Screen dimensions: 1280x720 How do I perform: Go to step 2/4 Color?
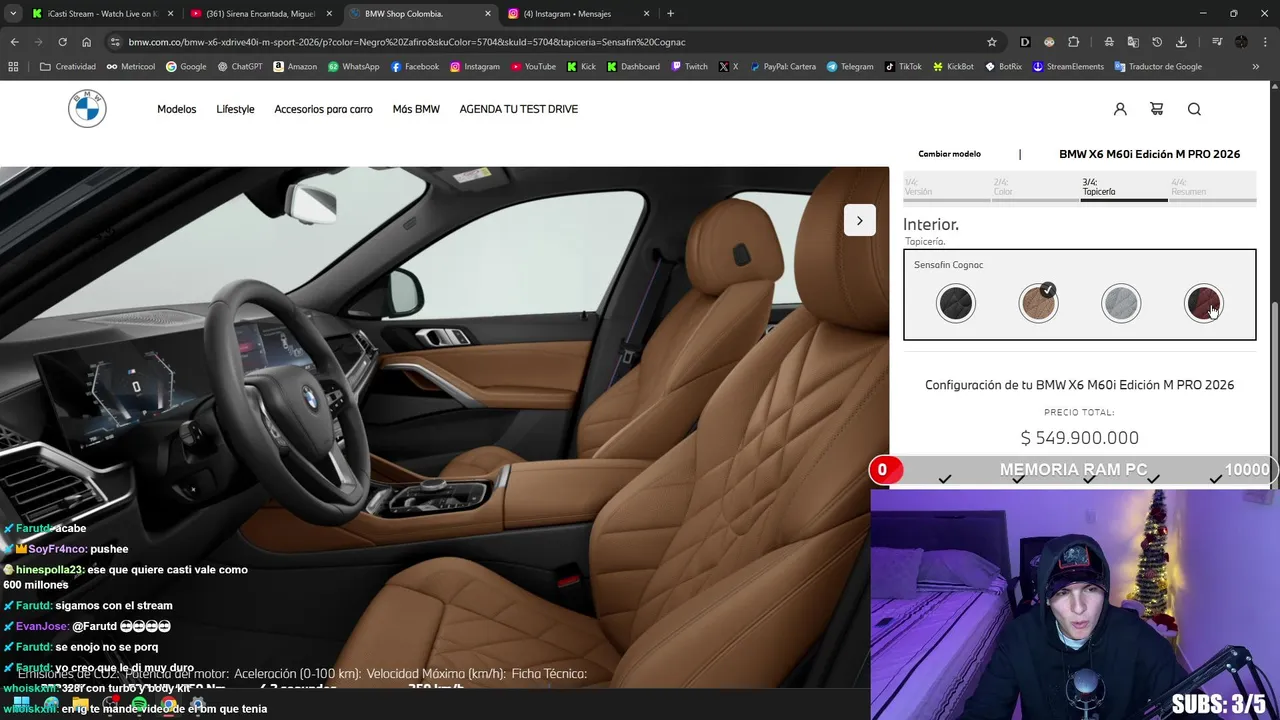[1035, 187]
